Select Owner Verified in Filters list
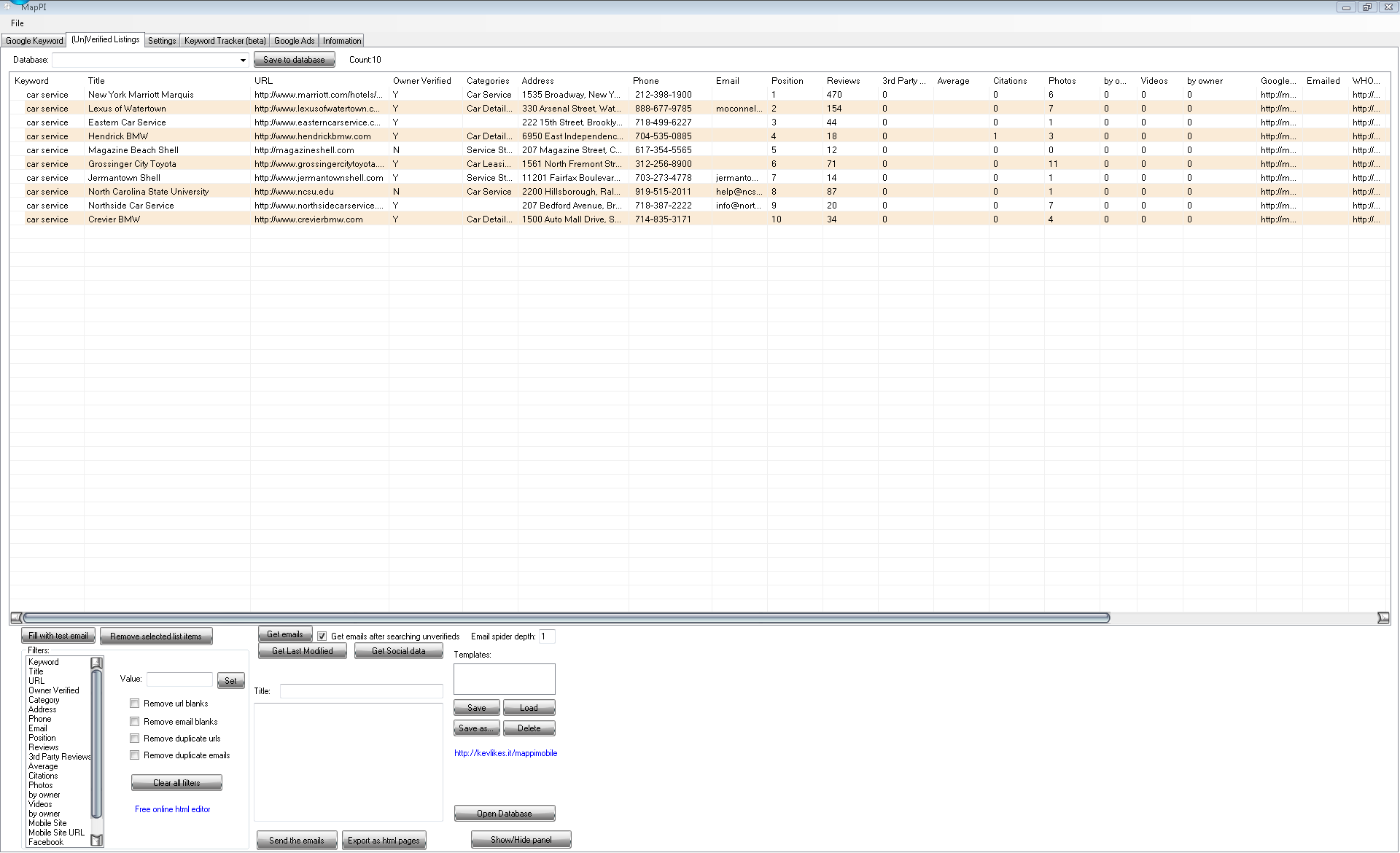The height and width of the screenshot is (853, 1400). pyautogui.click(x=54, y=690)
